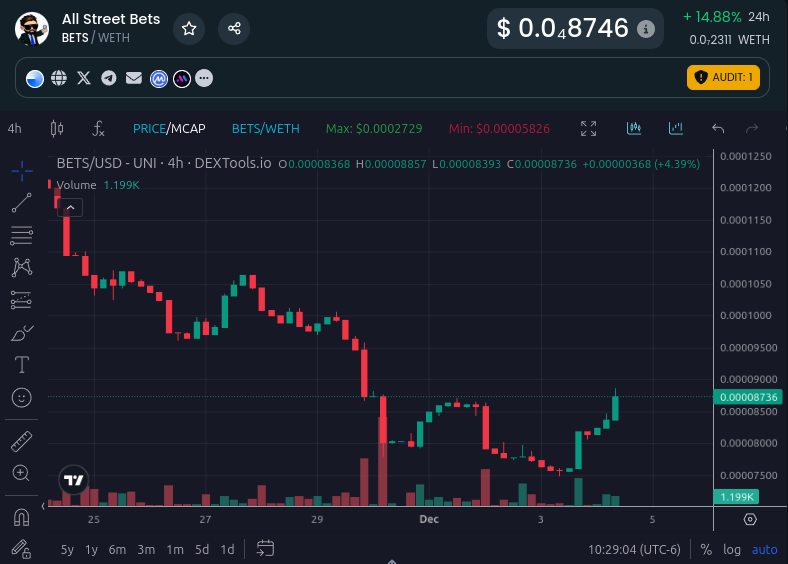
Task: Click the +14.88% 24h change value
Action: [x=712, y=17]
